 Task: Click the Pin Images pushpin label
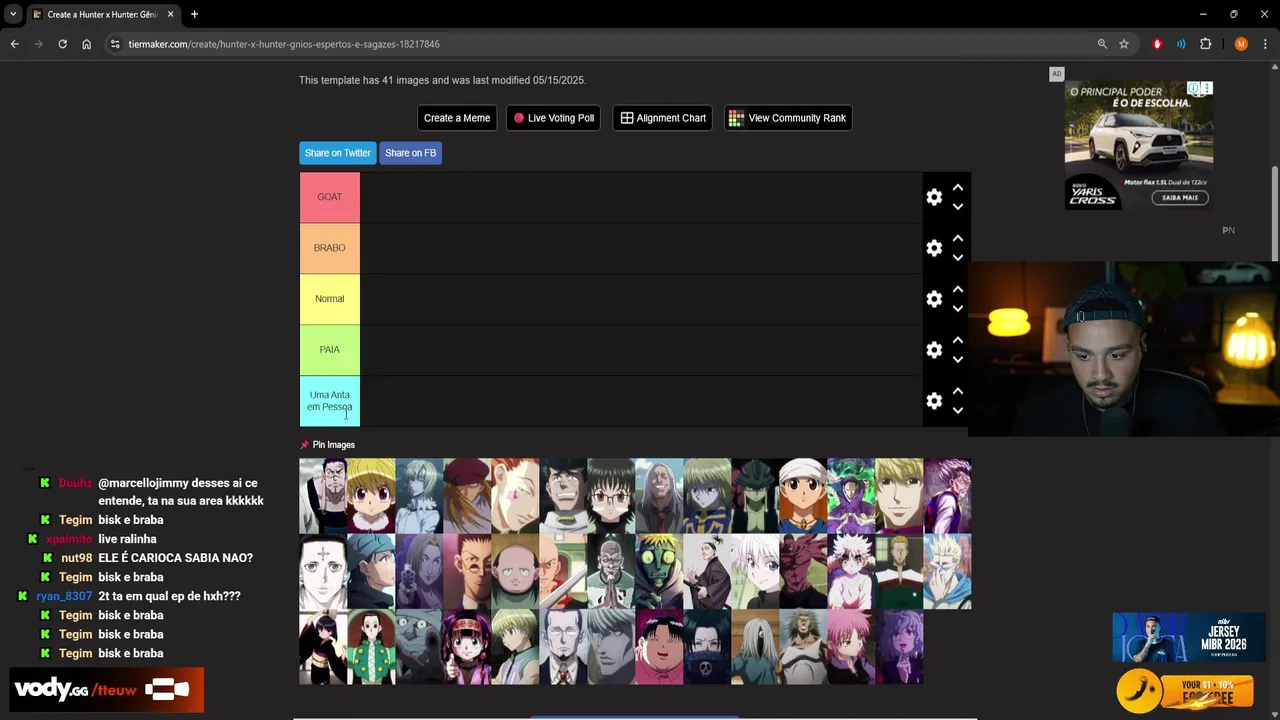coord(328,445)
